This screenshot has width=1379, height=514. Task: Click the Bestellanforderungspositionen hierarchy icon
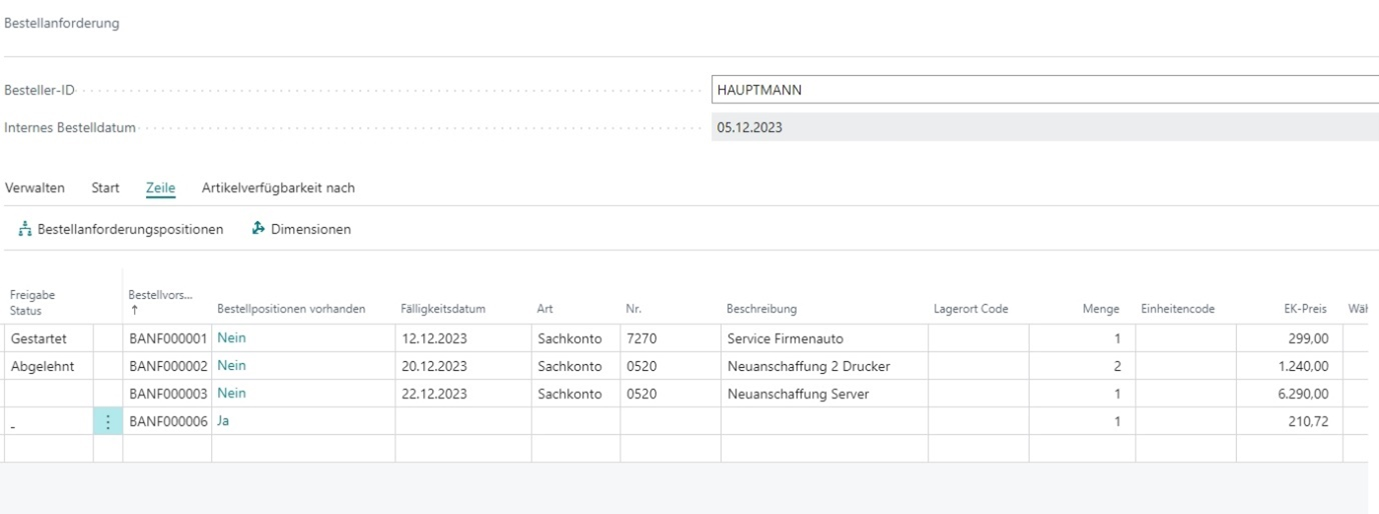[24, 230]
